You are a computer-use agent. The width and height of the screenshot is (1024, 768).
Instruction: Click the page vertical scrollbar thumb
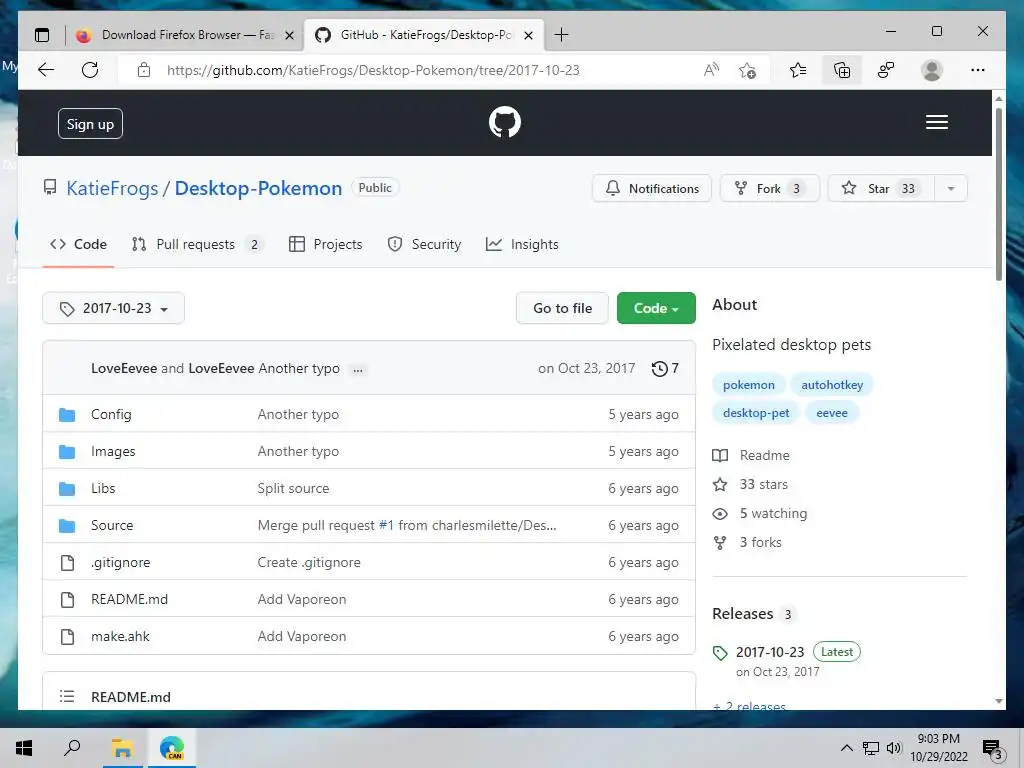(999, 194)
